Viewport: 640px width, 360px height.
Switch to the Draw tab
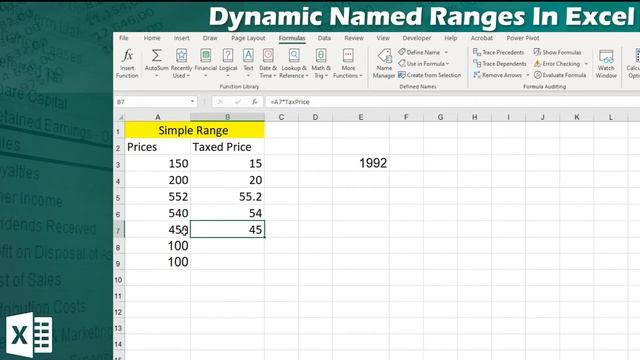210,38
